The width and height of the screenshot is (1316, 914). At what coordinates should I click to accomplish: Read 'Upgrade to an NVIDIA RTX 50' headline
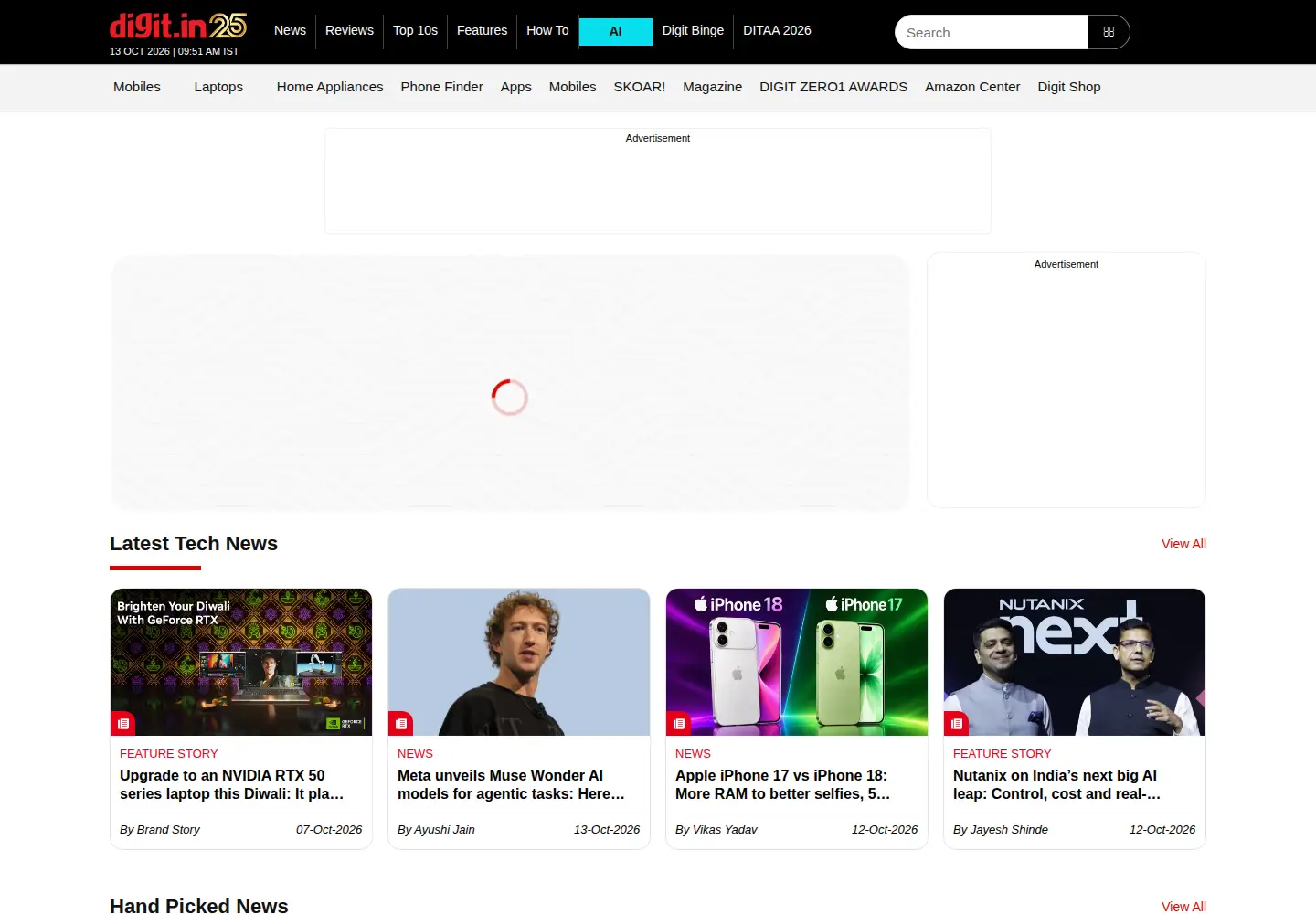(232, 784)
